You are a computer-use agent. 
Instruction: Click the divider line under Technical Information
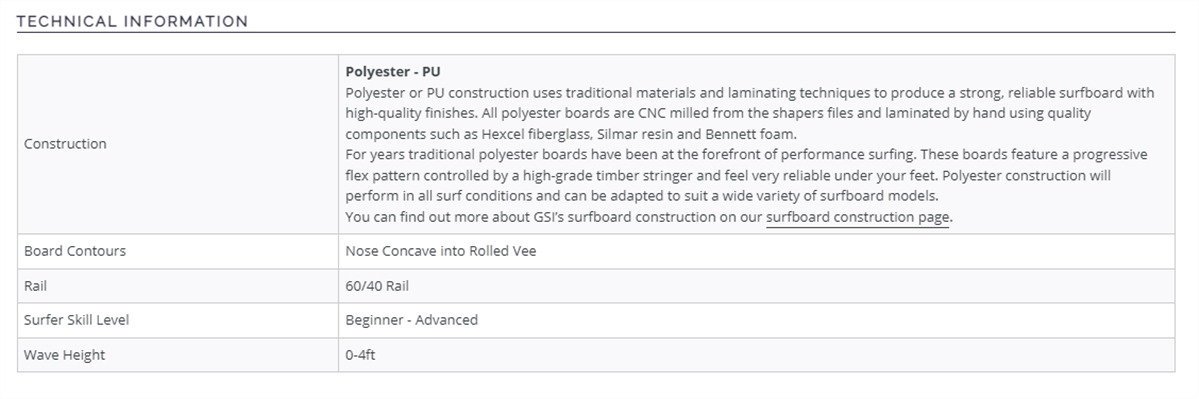(596, 32)
